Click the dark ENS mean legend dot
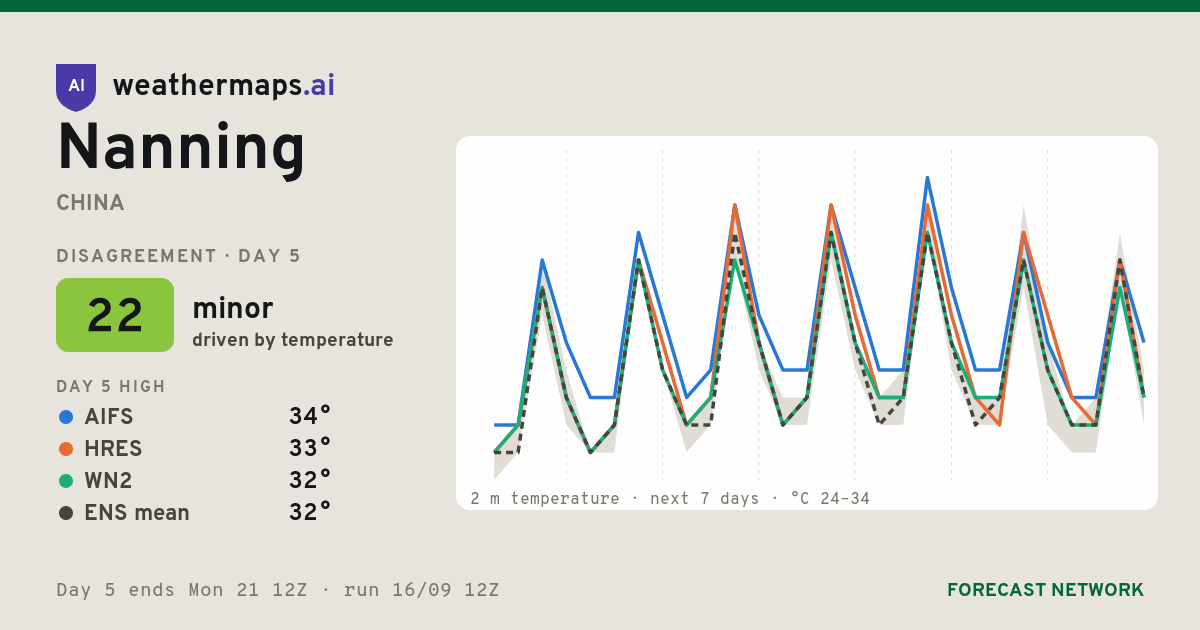The image size is (1200, 630). tap(66, 512)
